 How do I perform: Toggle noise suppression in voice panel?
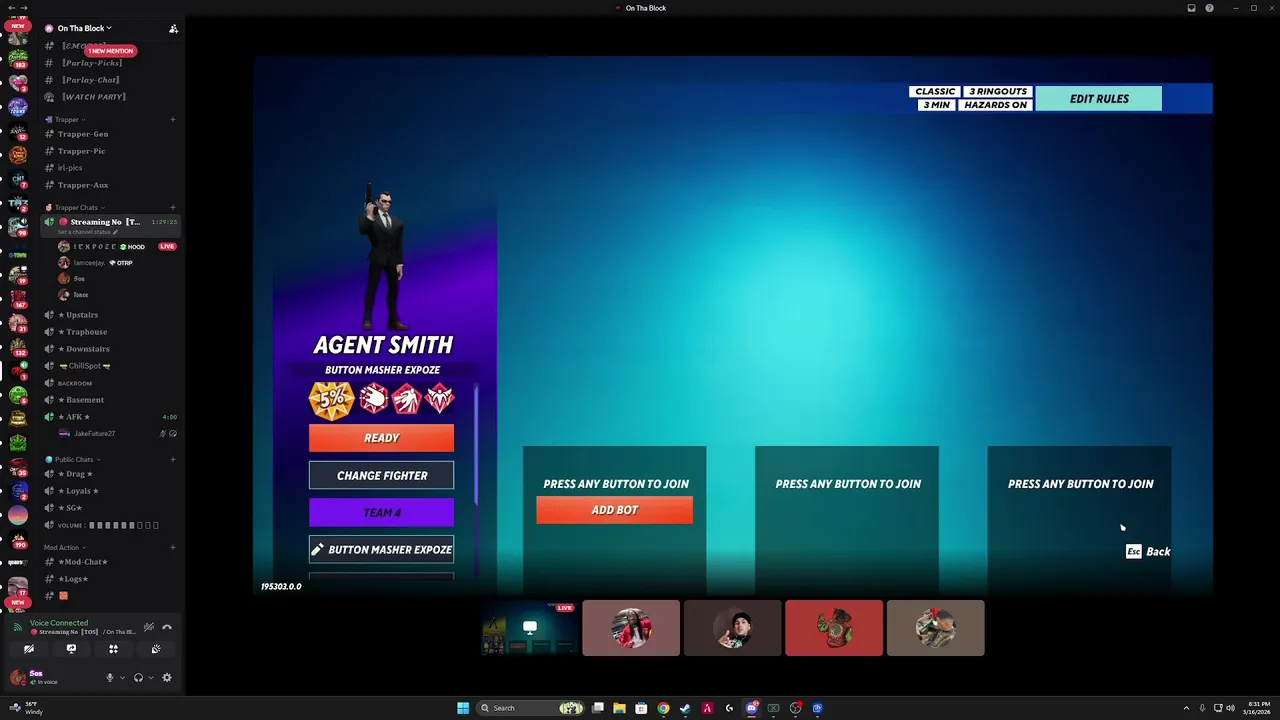click(148, 627)
